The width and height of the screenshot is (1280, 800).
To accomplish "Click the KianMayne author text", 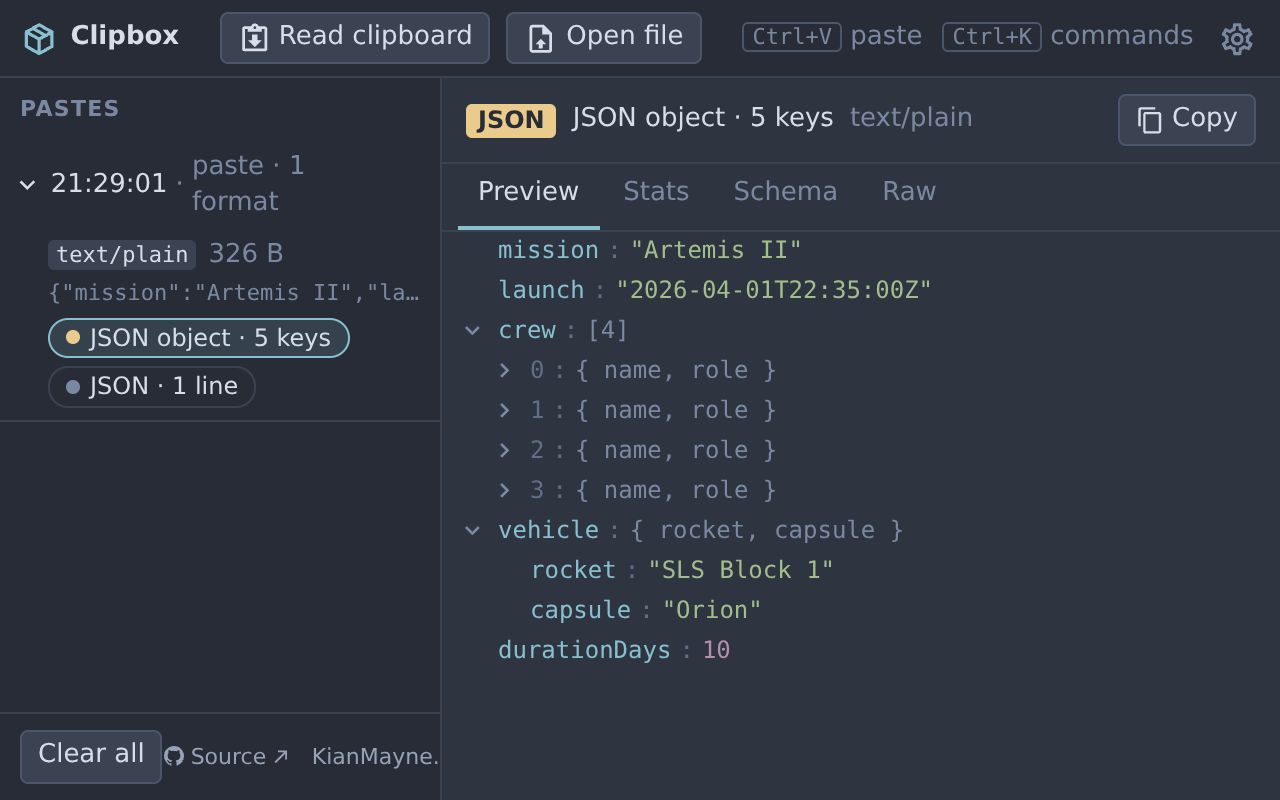I will (x=376, y=756).
